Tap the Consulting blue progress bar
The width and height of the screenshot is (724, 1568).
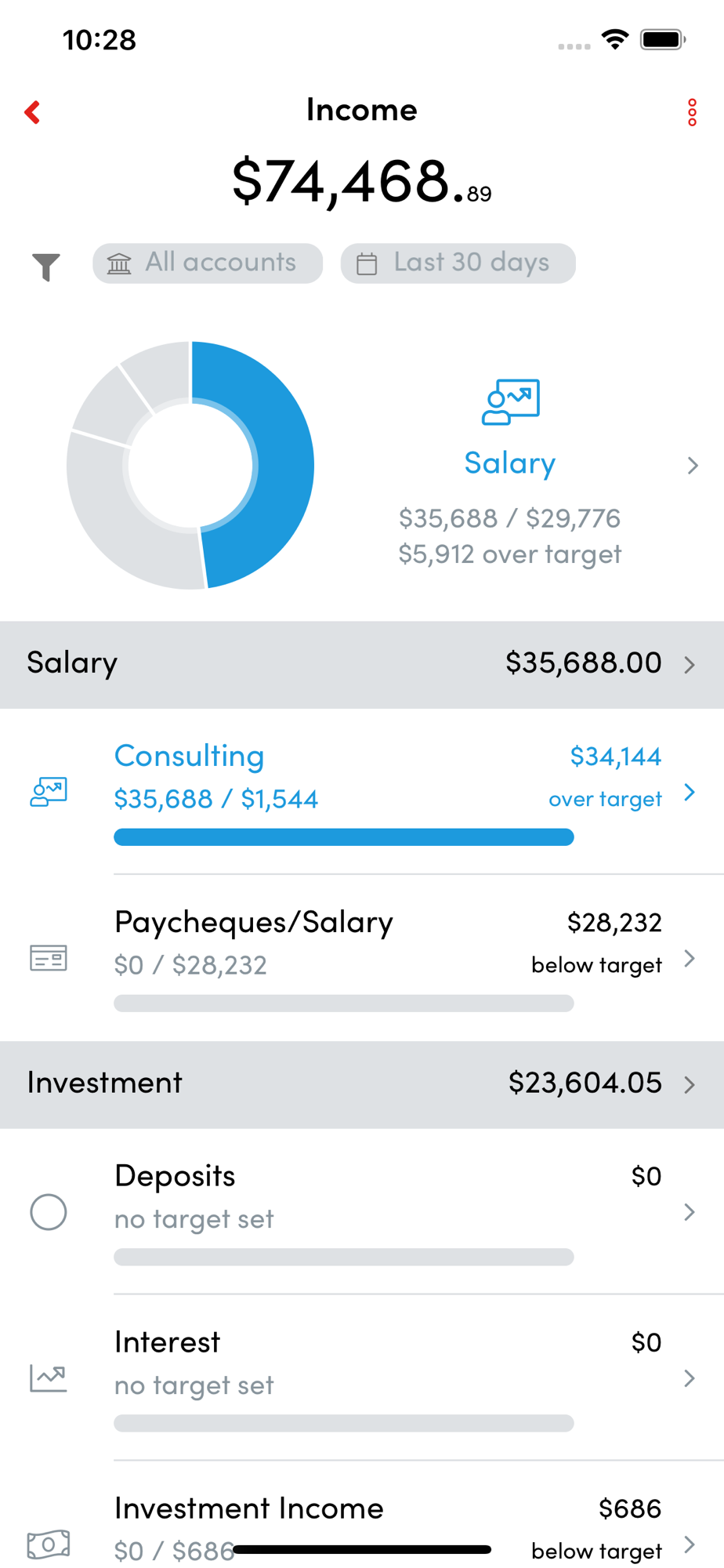click(x=344, y=837)
